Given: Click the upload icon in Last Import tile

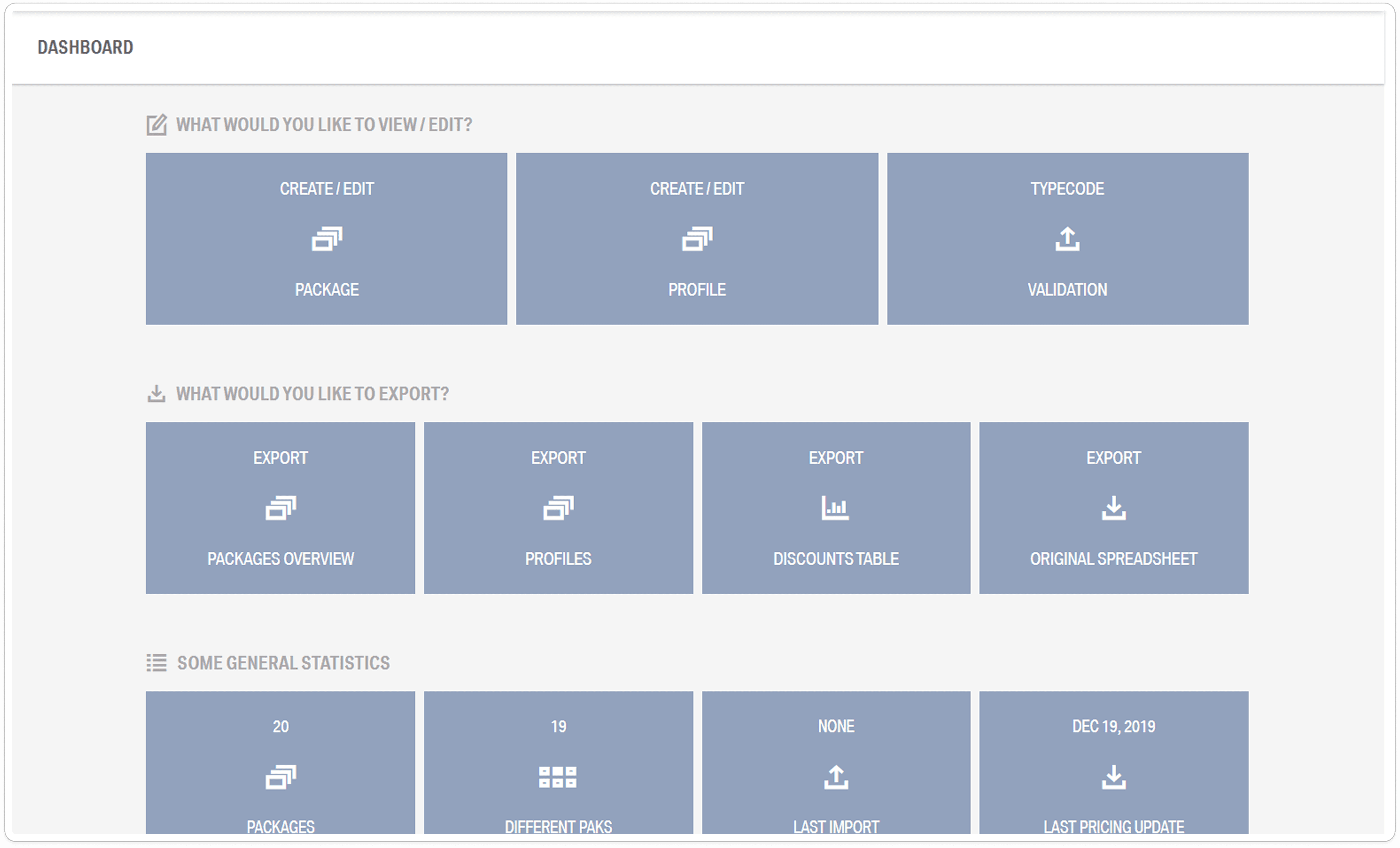Looking at the screenshot, I should pos(836,777).
